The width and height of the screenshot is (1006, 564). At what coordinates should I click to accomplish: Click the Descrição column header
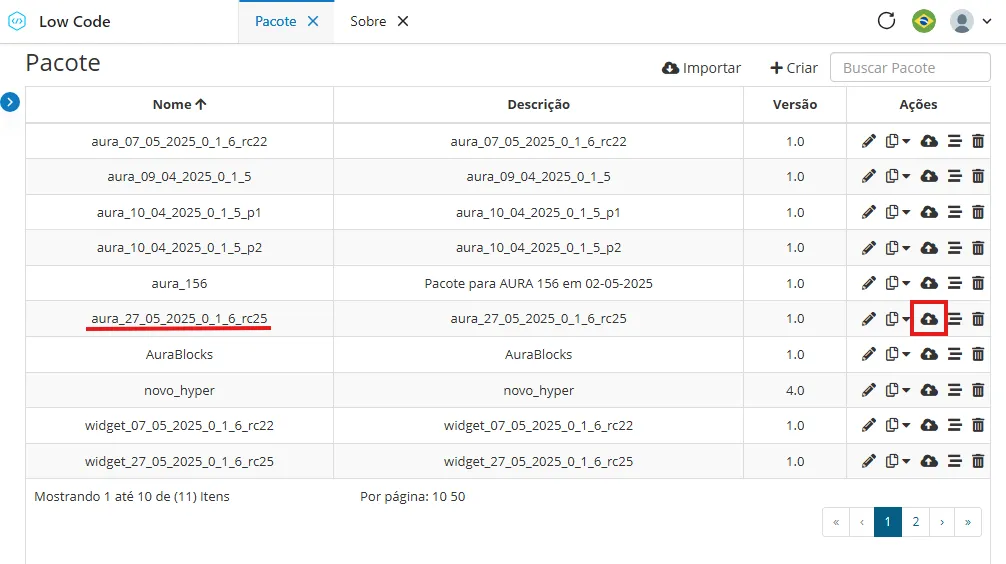pos(538,105)
